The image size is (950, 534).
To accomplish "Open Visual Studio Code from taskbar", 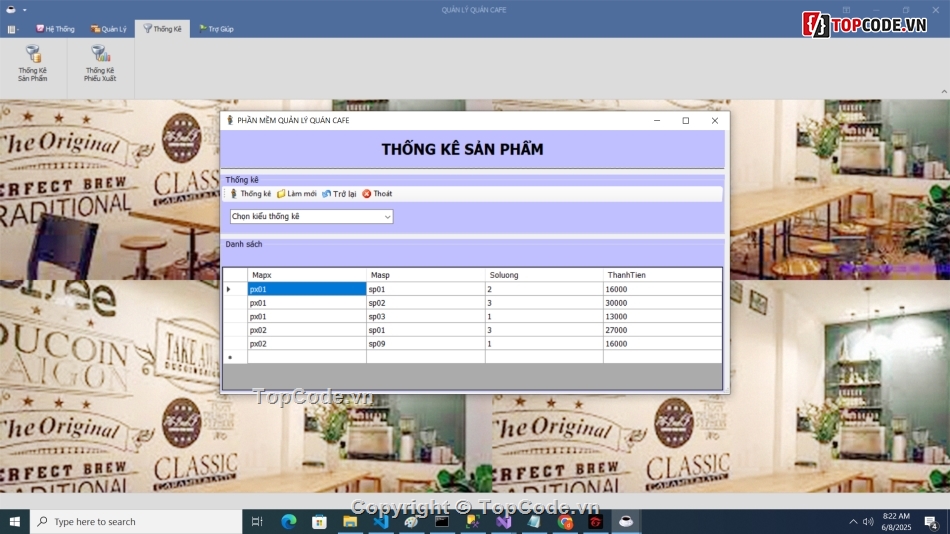I will 380,521.
